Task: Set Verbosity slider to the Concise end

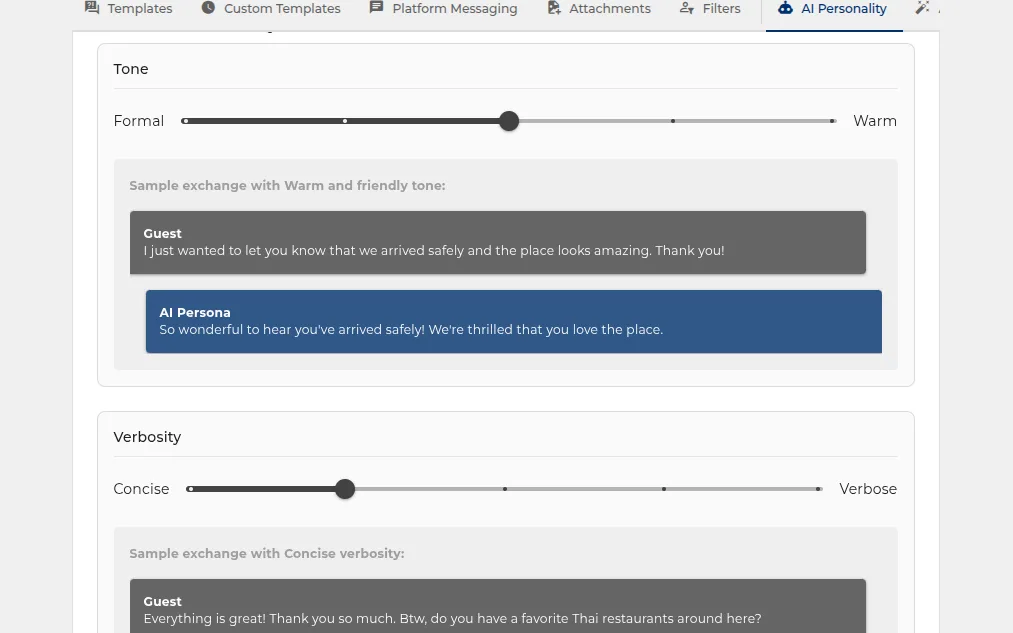Action: [190, 489]
